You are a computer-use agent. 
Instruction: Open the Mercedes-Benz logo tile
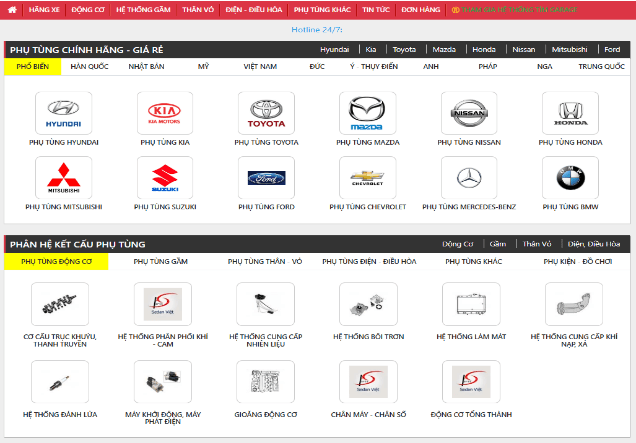pyautogui.click(x=469, y=178)
